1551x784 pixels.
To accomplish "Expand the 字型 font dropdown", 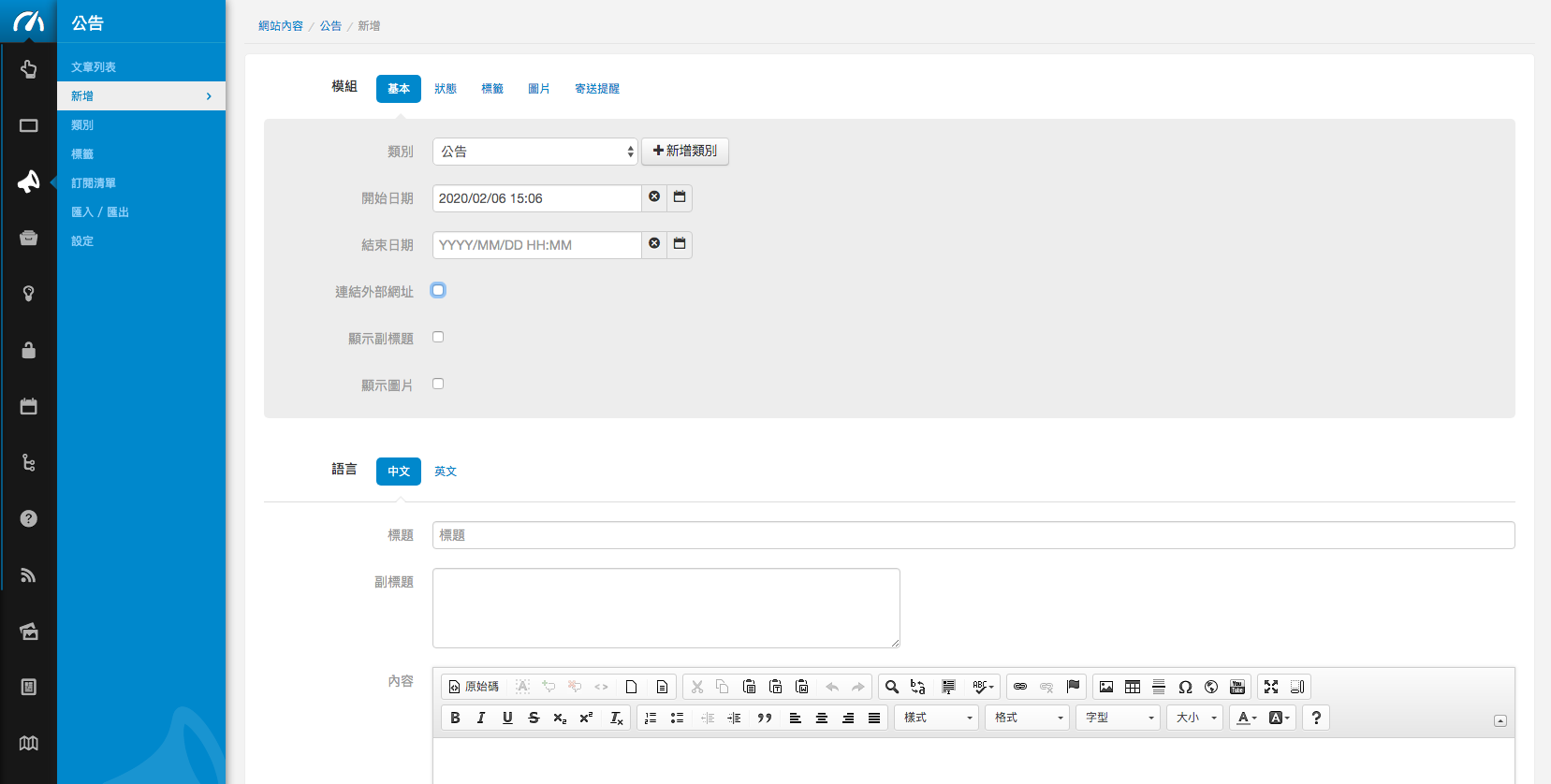I will [1119, 718].
